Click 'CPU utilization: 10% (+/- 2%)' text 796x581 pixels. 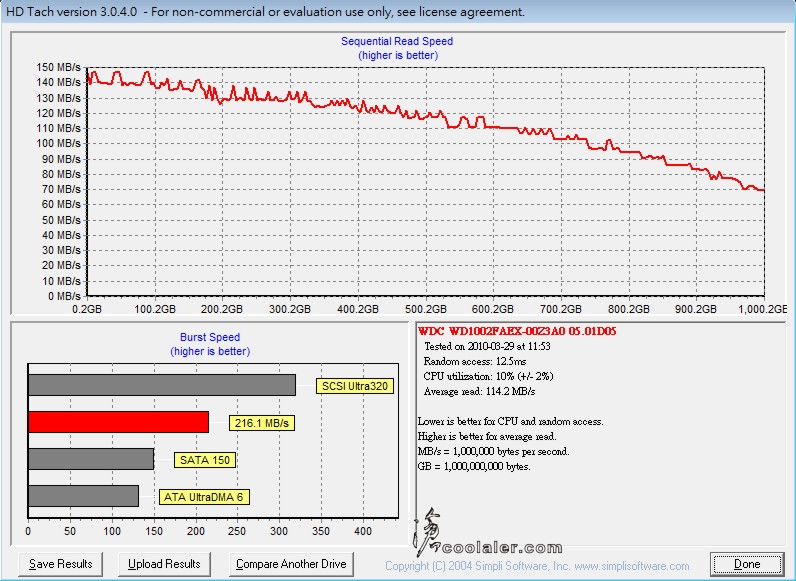(x=488, y=376)
